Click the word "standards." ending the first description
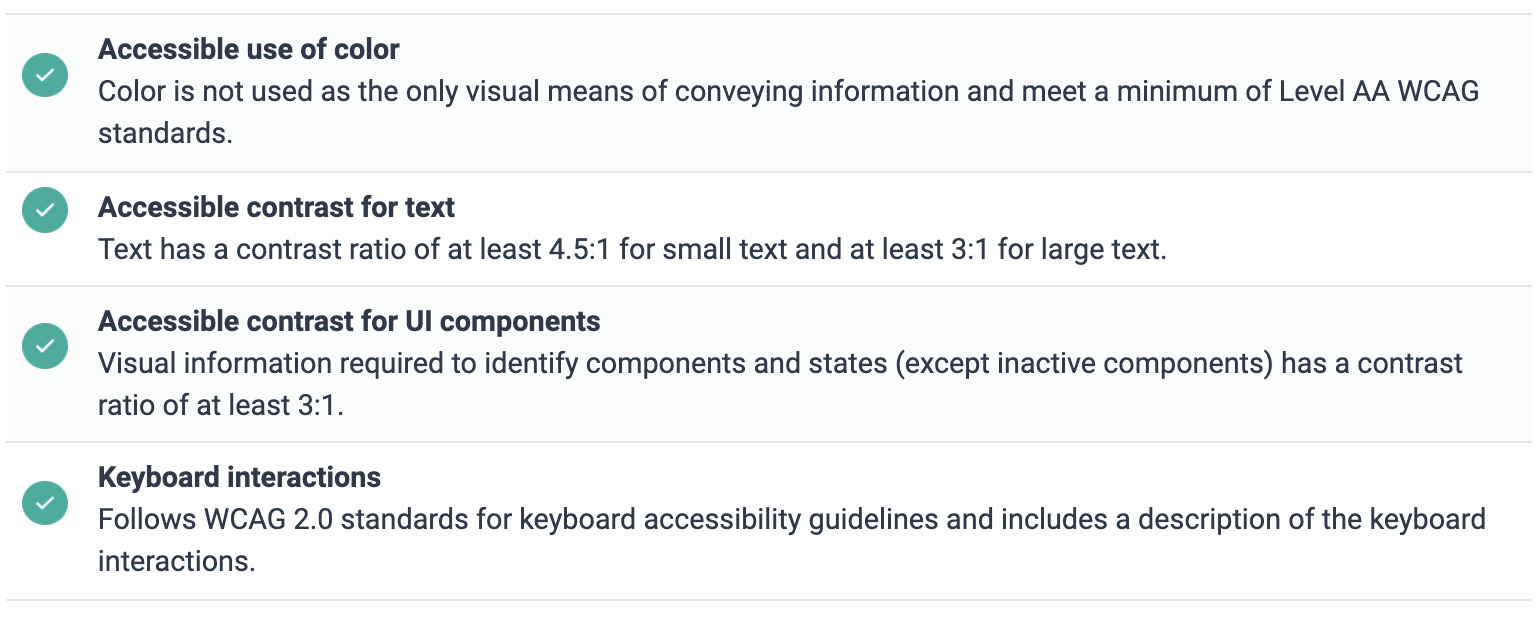1540x620 pixels. (165, 133)
